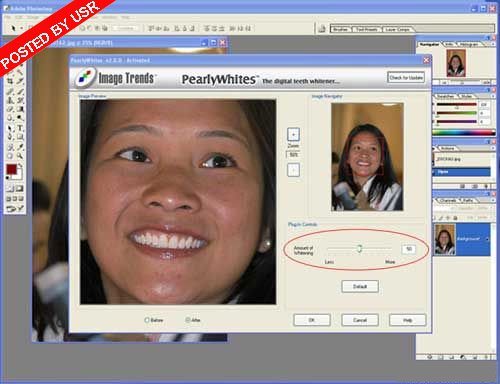
Task: Open the Tool Presets tab in palette well
Action: click(367, 29)
